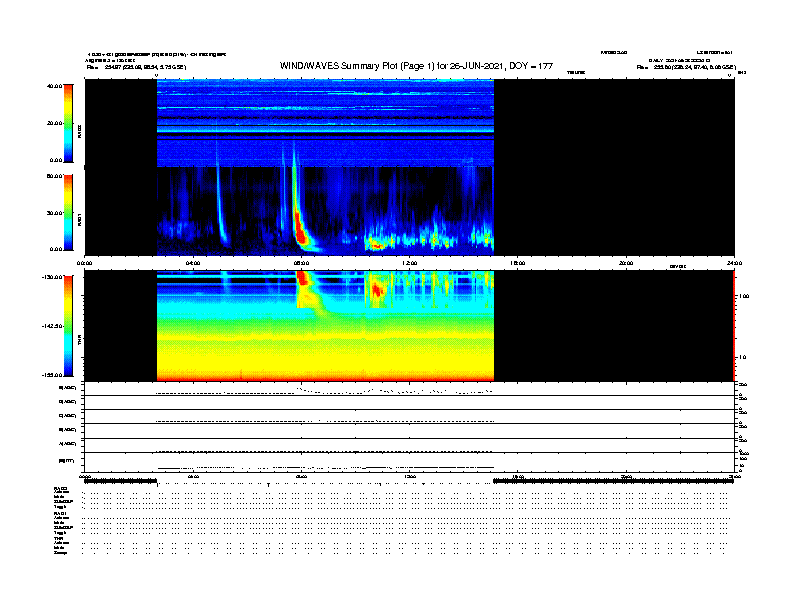Click the header text block at top left

tap(157, 60)
